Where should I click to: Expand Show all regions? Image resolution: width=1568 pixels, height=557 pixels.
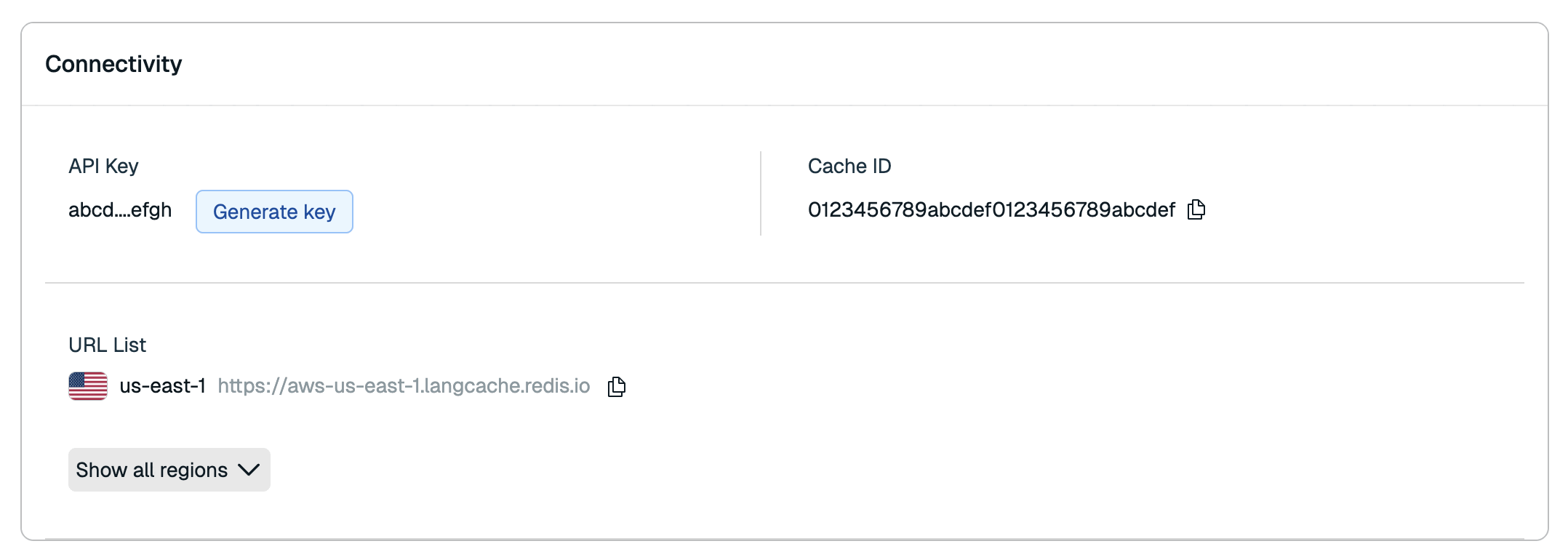[169, 470]
